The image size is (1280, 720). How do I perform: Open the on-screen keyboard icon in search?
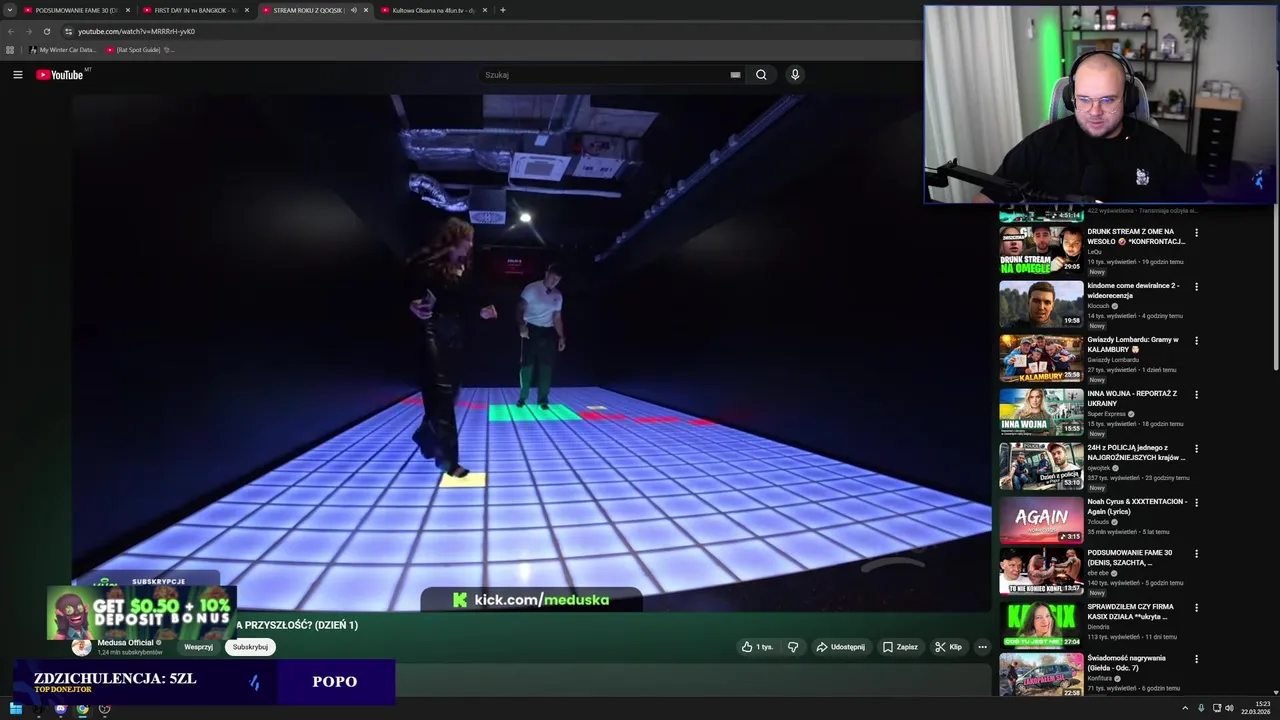click(x=735, y=75)
